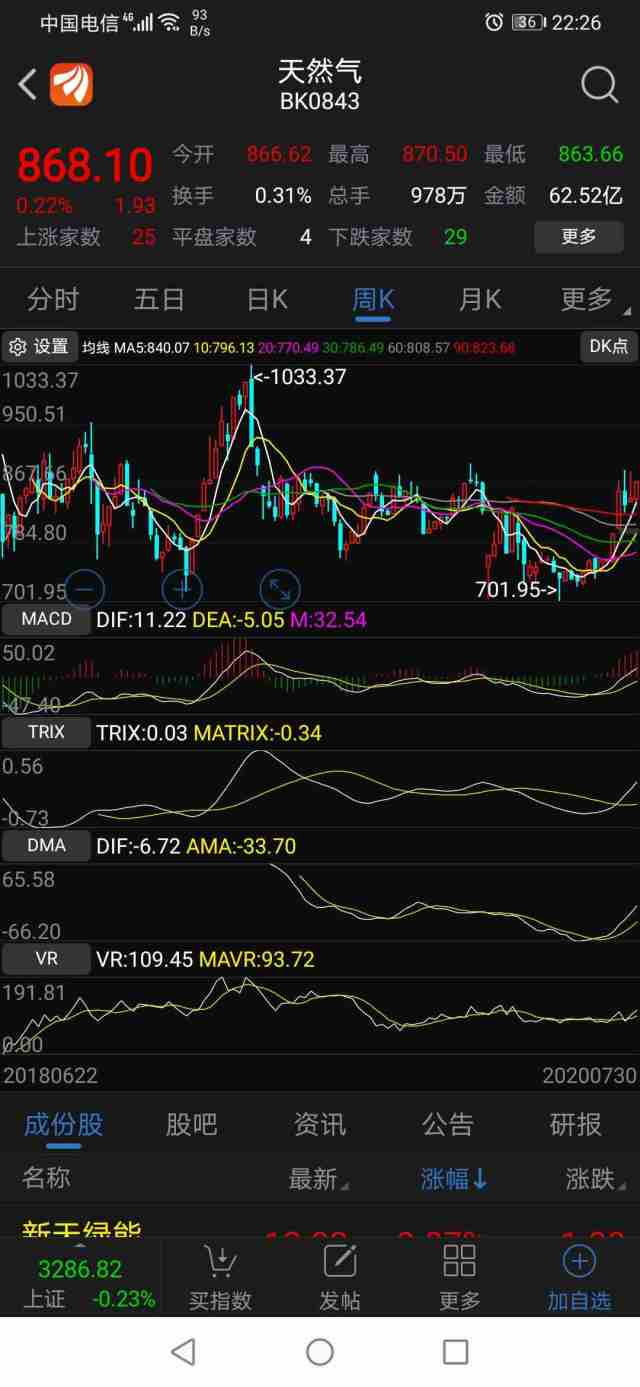The image size is (640, 1387).
Task: Switch to the 日K tab
Action: 267,299
